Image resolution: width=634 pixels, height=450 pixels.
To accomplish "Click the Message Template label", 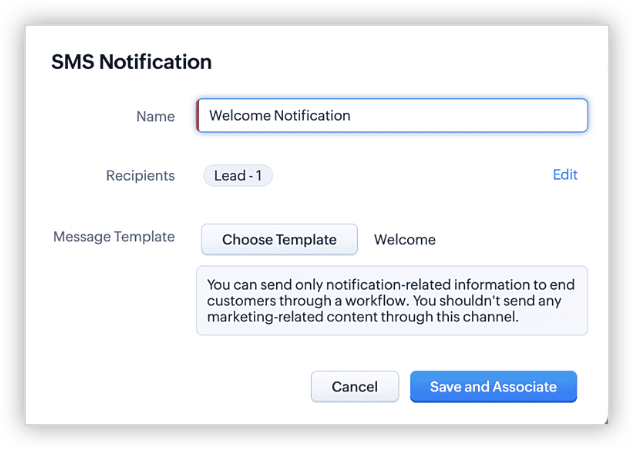I will [113, 237].
